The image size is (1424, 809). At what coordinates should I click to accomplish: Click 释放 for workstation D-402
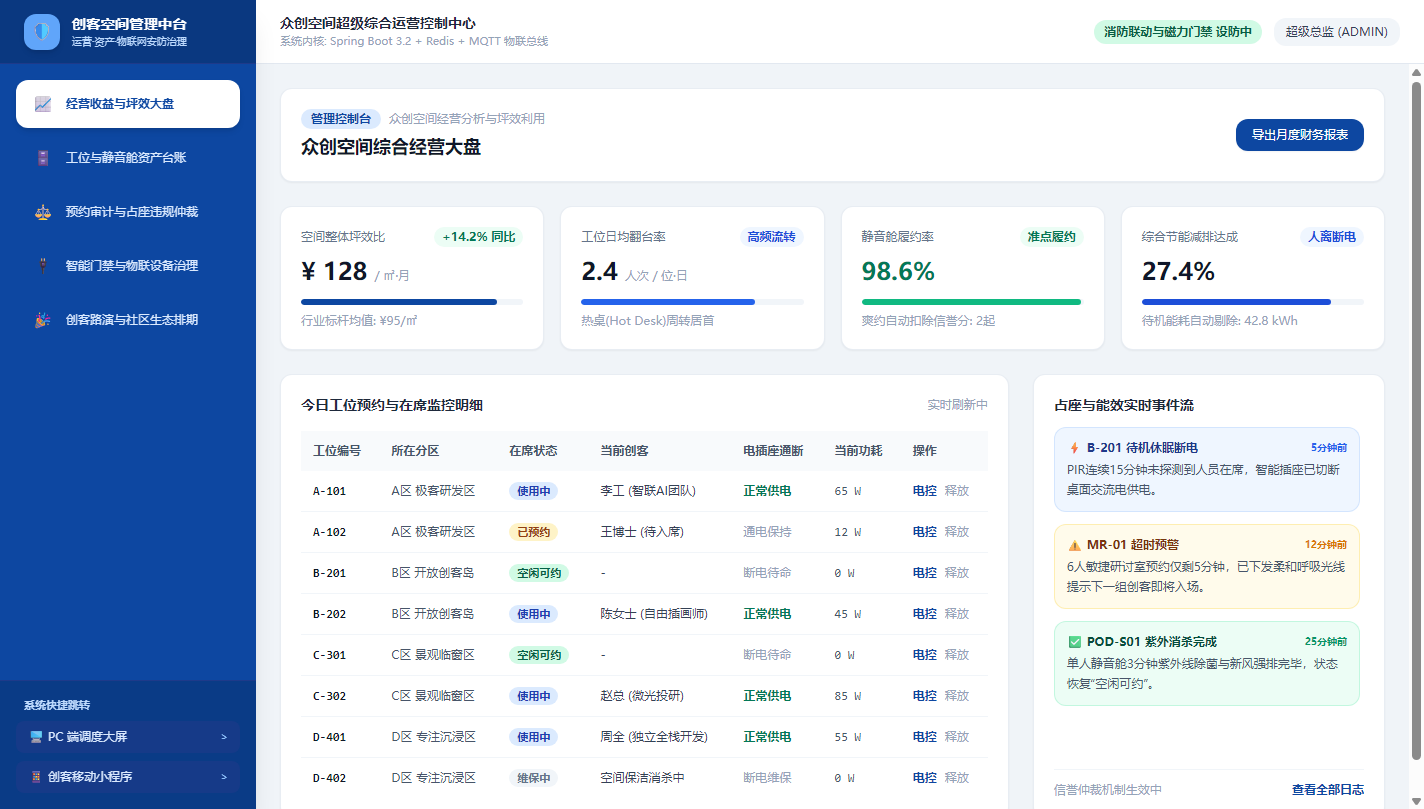tap(957, 778)
